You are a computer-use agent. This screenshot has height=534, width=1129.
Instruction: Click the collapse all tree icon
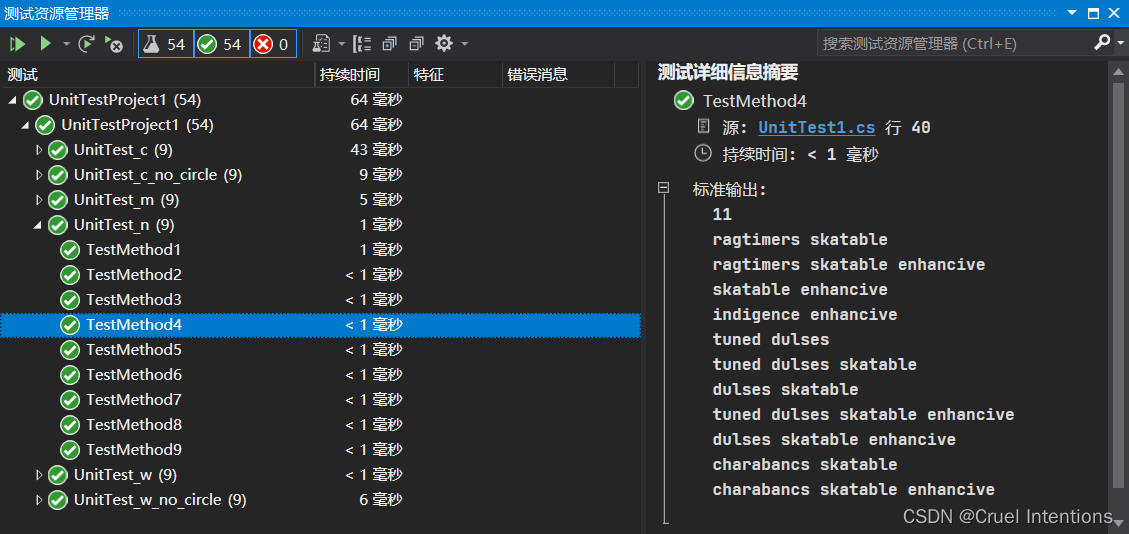(416, 44)
